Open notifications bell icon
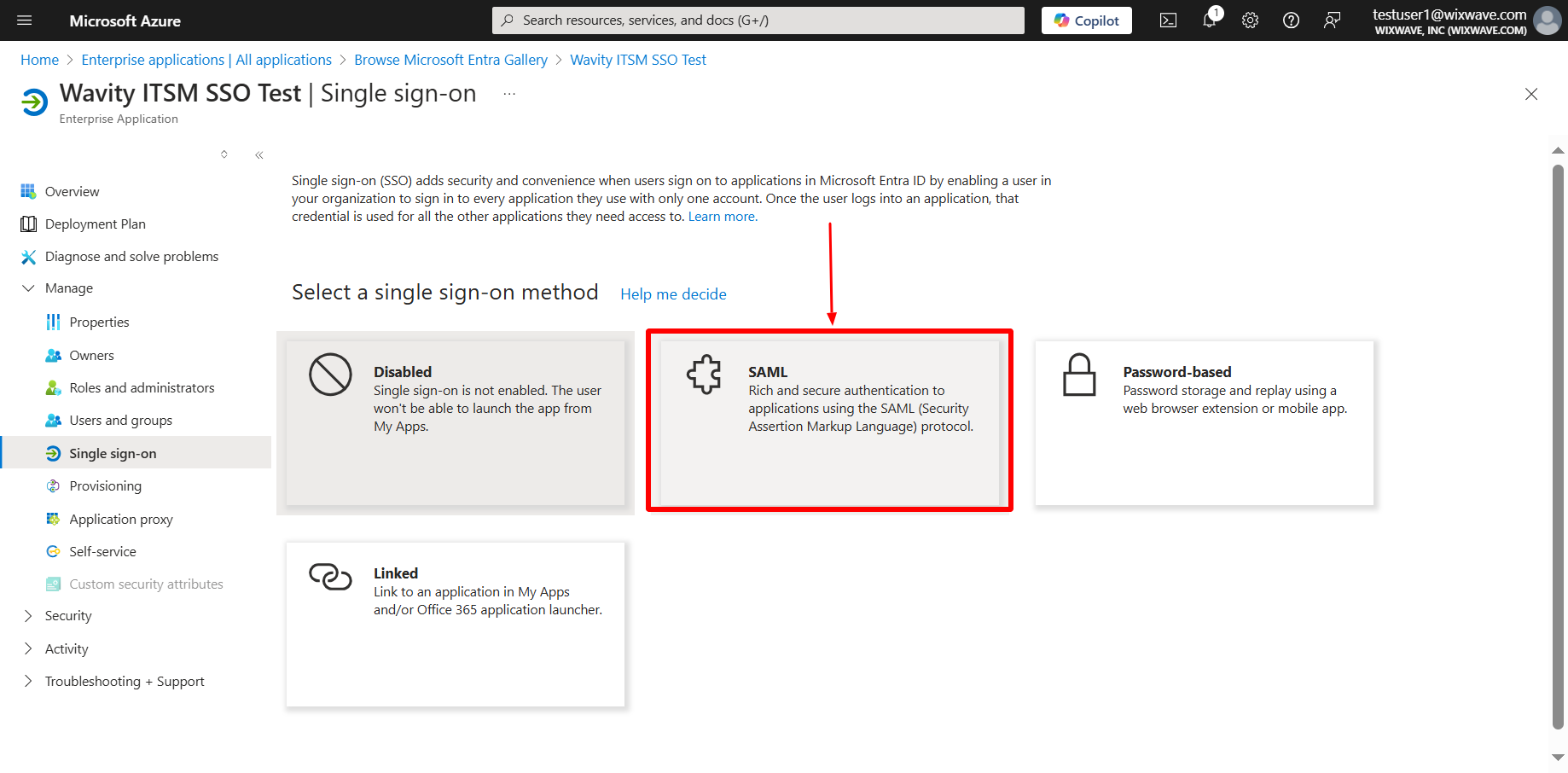This screenshot has width=1568, height=773. (1210, 20)
